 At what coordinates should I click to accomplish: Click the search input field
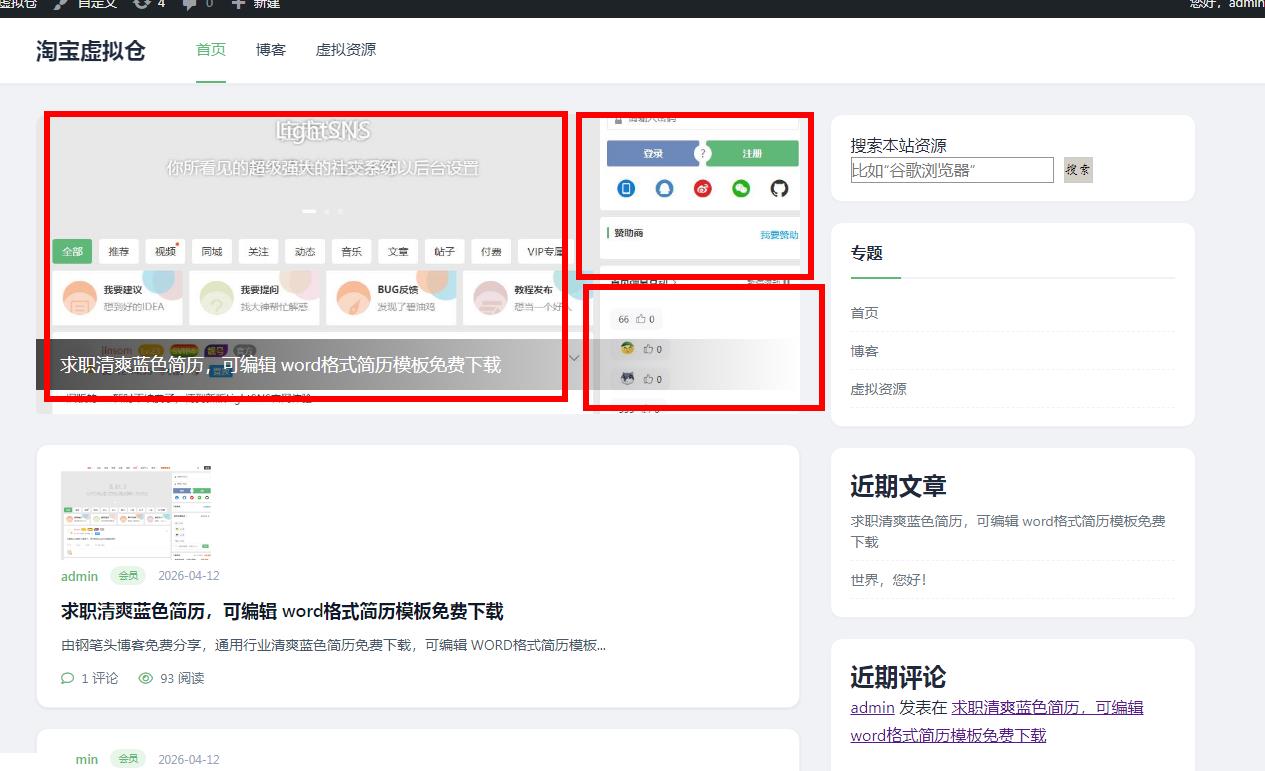951,170
